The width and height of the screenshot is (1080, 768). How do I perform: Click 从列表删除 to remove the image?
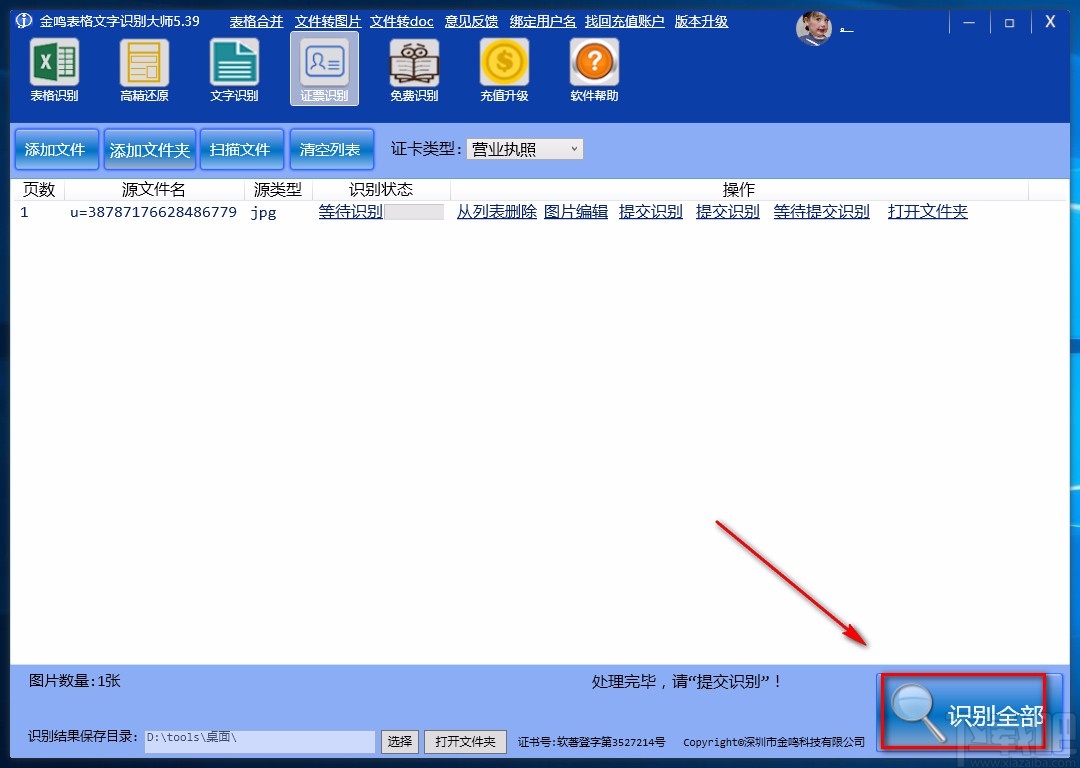point(496,211)
